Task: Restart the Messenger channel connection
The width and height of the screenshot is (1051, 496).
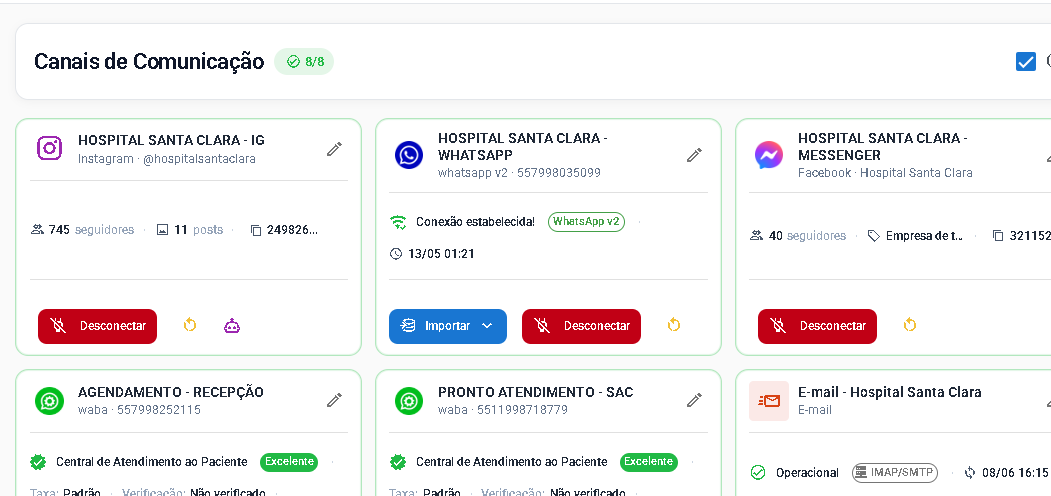Action: (x=910, y=326)
